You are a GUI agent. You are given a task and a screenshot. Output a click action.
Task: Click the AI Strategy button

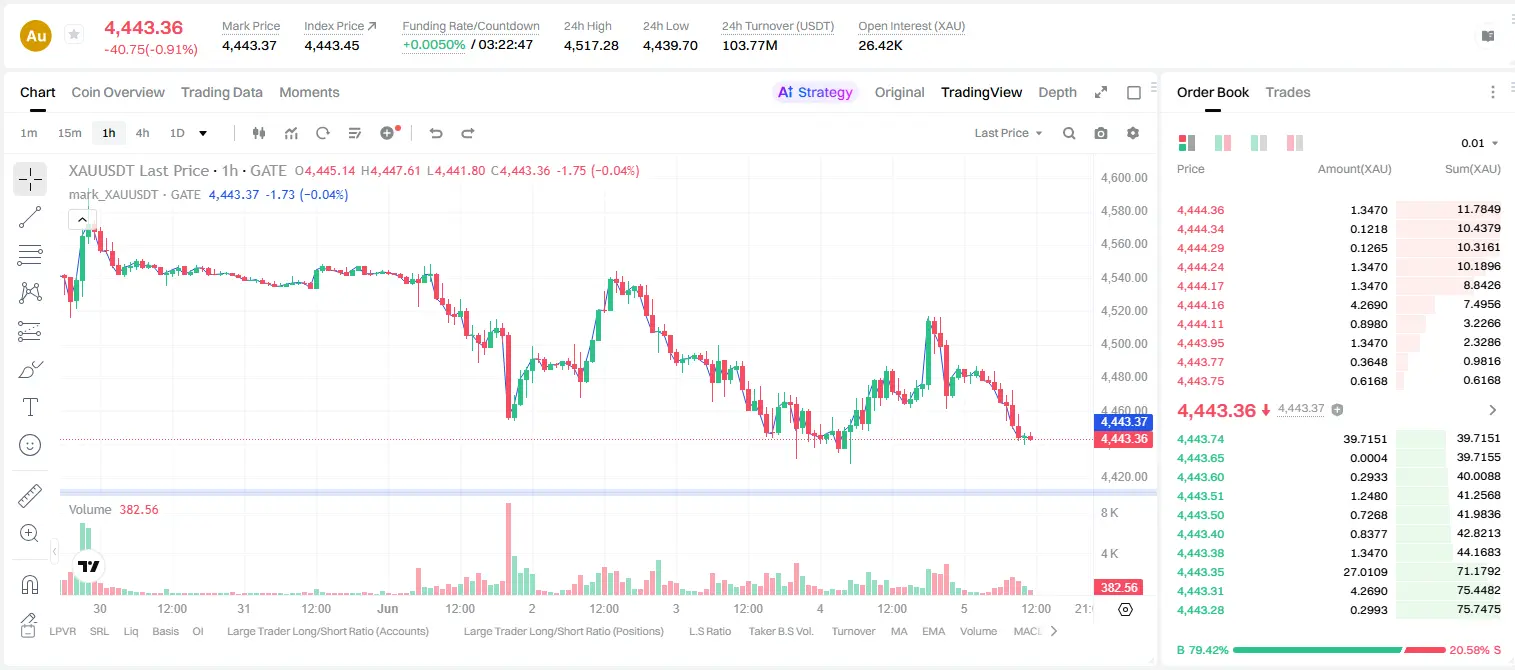(x=815, y=92)
